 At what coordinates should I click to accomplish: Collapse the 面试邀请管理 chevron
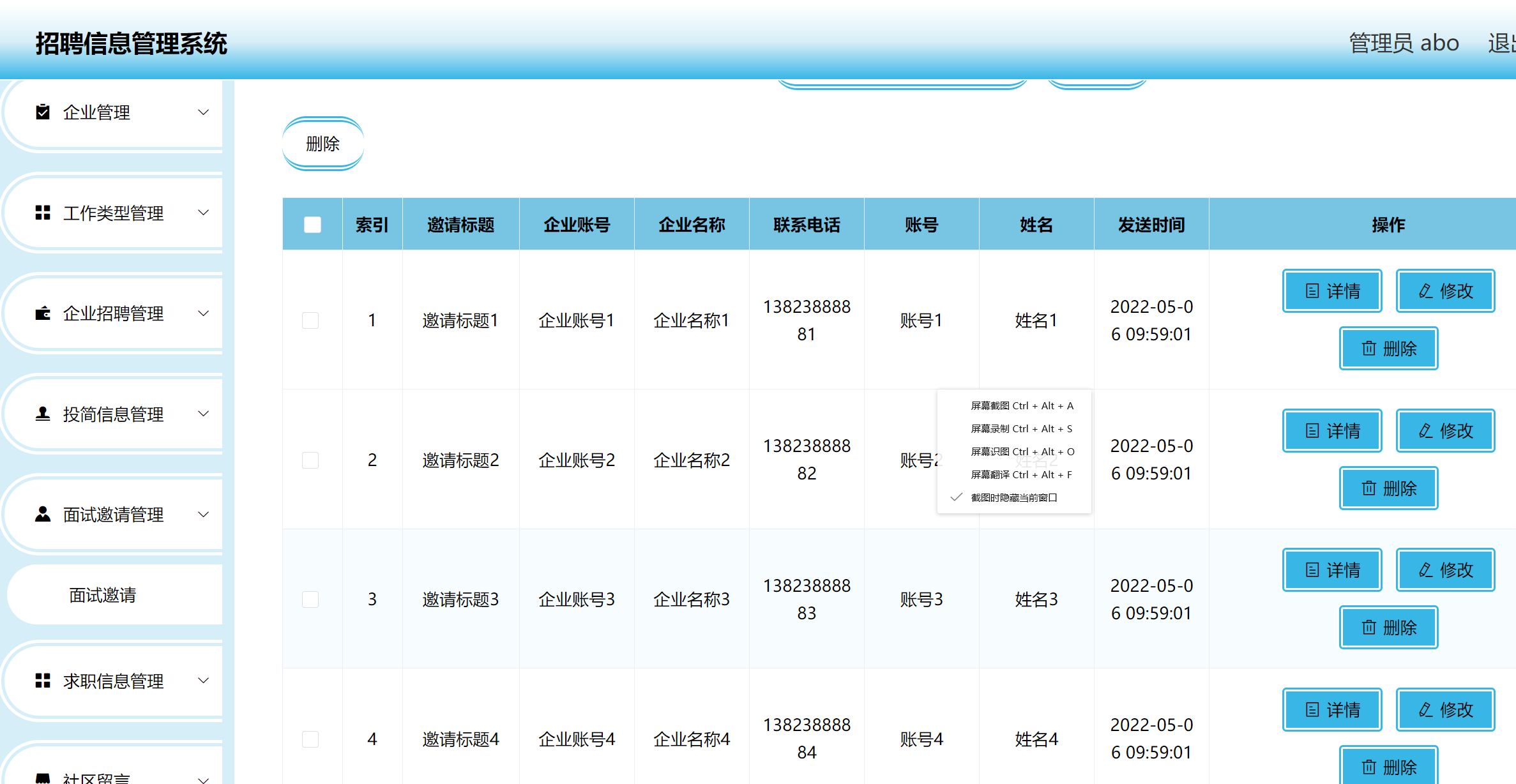tap(203, 514)
